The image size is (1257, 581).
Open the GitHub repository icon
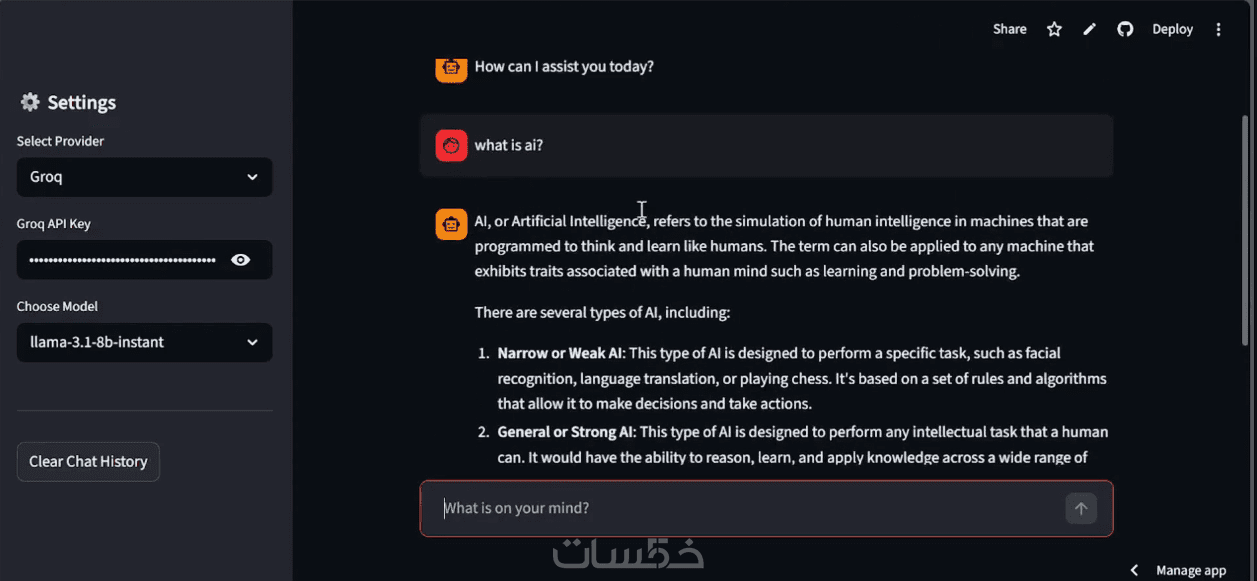pyautogui.click(x=1125, y=29)
